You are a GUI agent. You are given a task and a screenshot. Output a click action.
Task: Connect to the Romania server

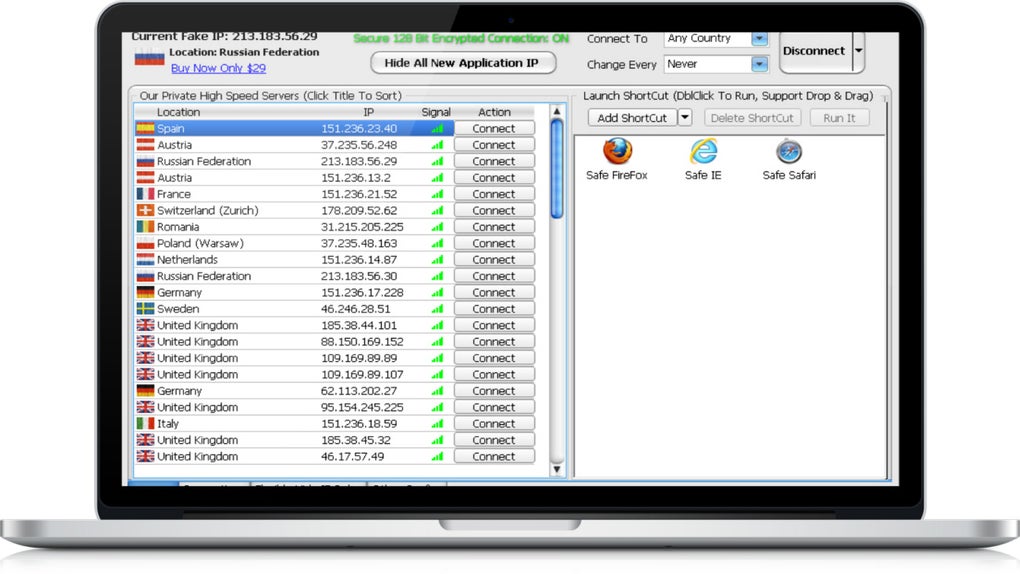coord(494,226)
